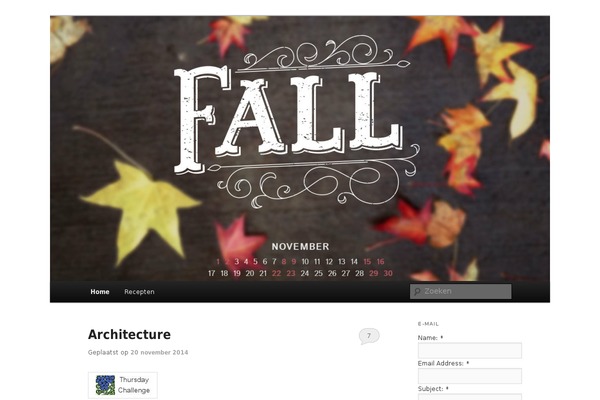Click the NOVEMBER calendar heading
The width and height of the screenshot is (600, 400).
pyautogui.click(x=300, y=247)
